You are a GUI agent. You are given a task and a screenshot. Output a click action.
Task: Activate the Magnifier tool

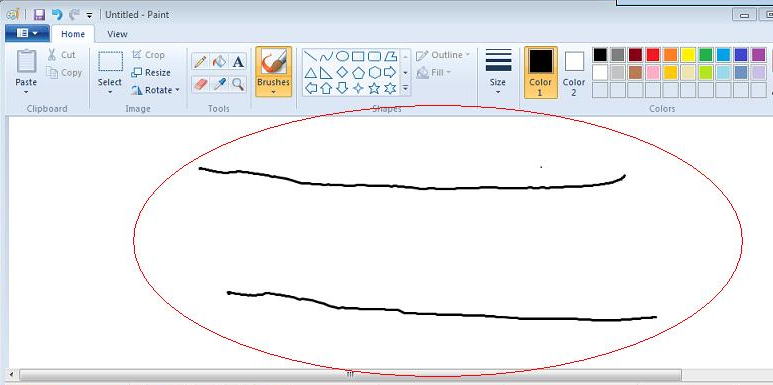click(x=238, y=84)
